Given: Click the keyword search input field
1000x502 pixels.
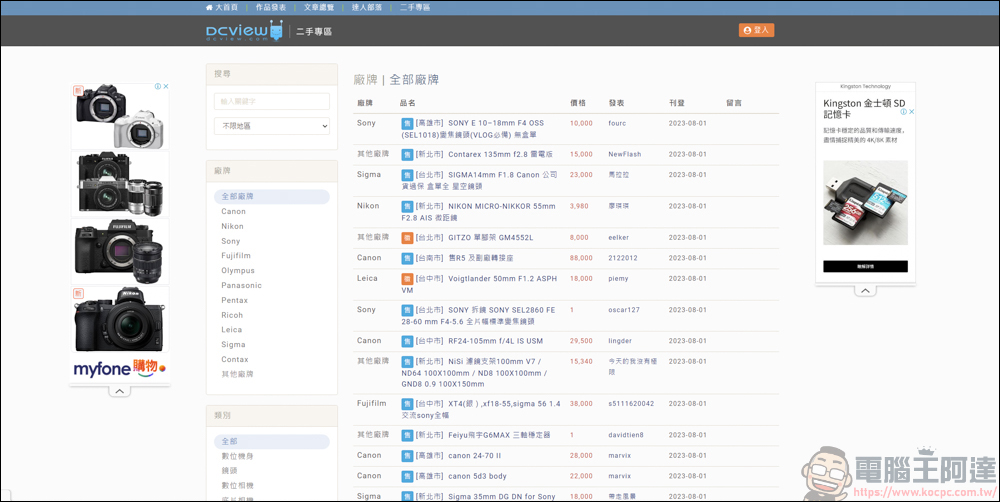Looking at the screenshot, I should (271, 101).
